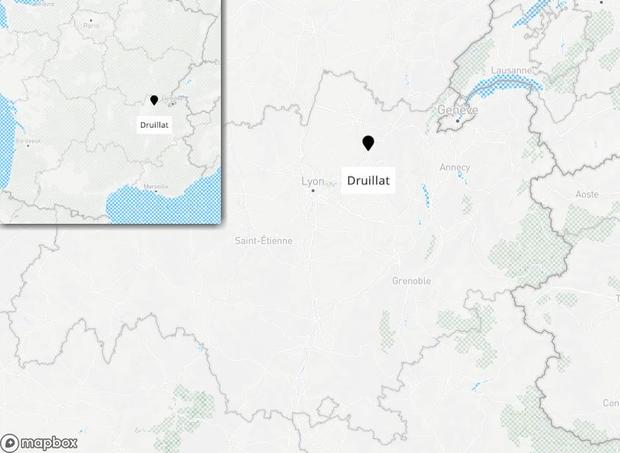Click the Paris dot in inset map
This screenshot has height=453, width=620.
[x=91, y=20]
